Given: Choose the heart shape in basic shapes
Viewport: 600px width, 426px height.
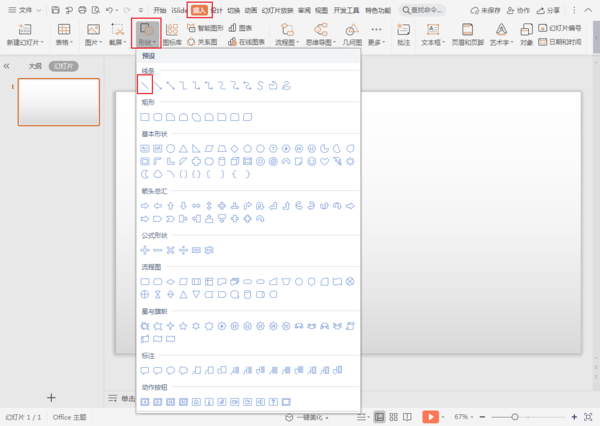Looking at the screenshot, I should point(324,160).
